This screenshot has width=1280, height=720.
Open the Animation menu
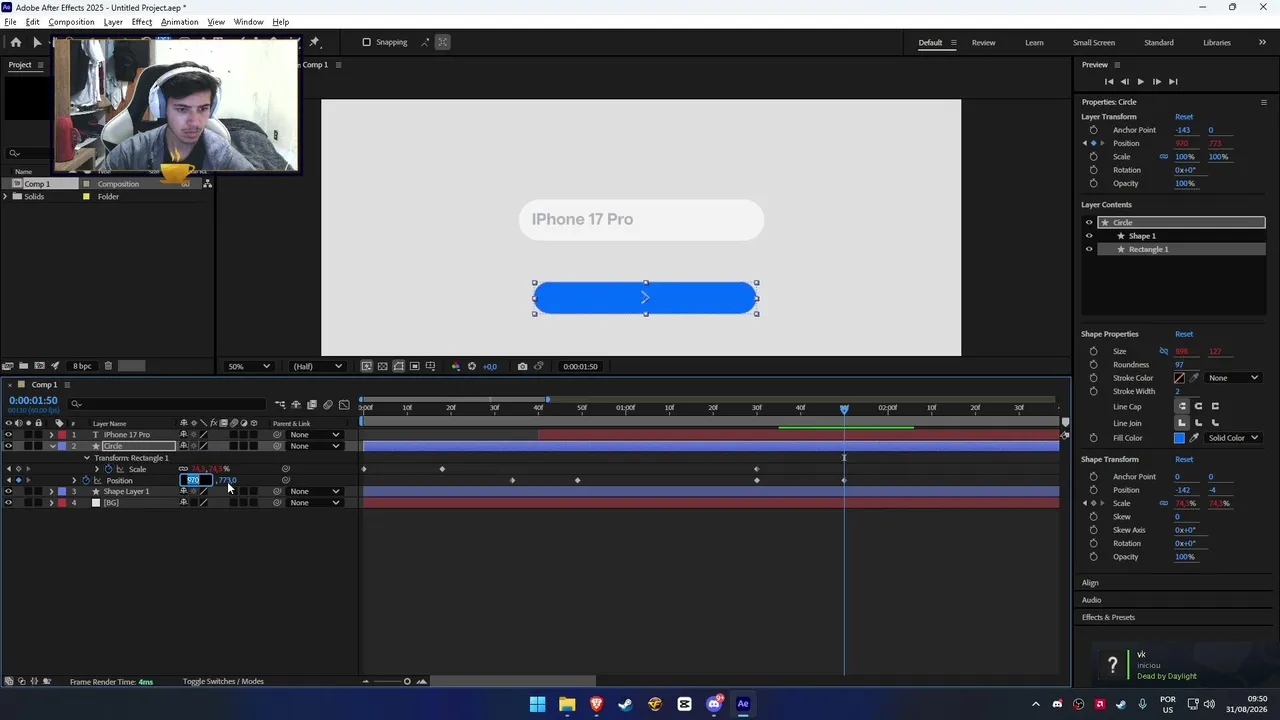[179, 22]
